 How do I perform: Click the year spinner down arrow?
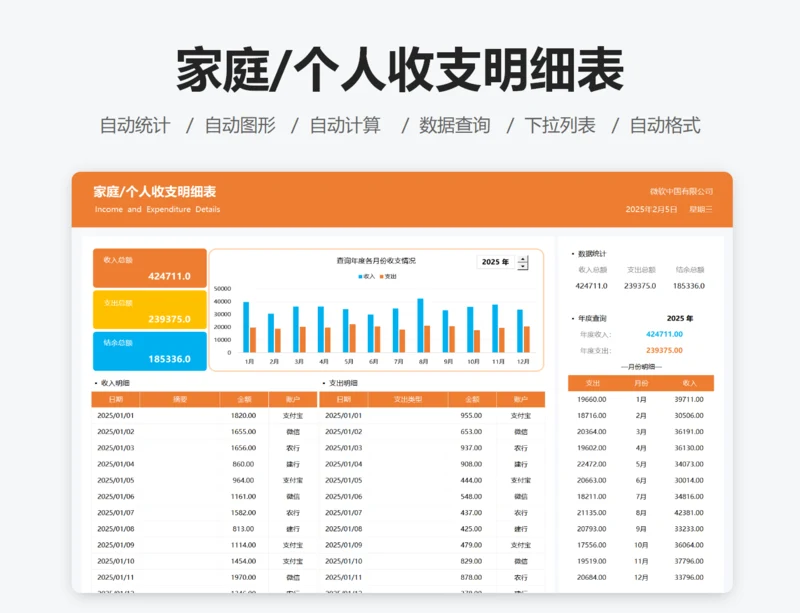[x=522, y=266]
